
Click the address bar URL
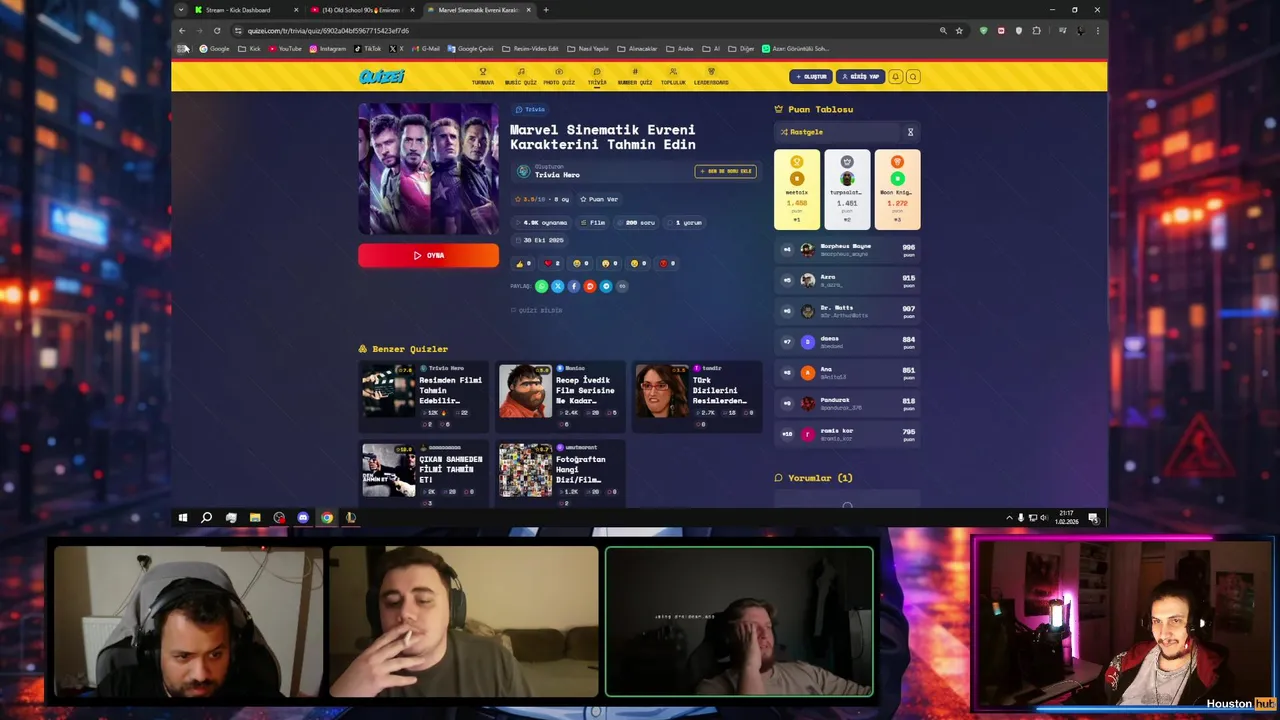[x=328, y=31]
